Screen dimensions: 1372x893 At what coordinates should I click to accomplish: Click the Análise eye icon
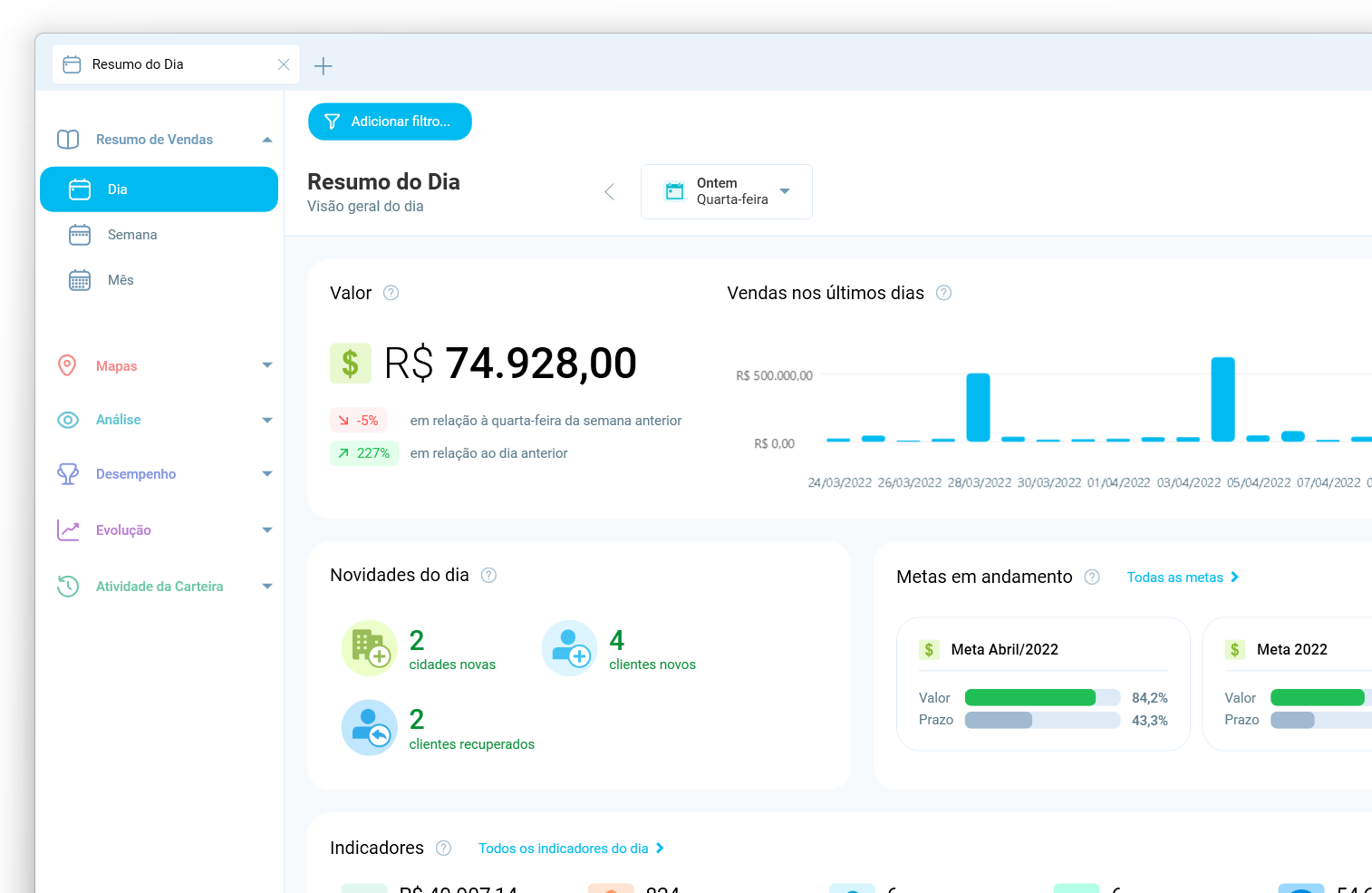click(68, 420)
